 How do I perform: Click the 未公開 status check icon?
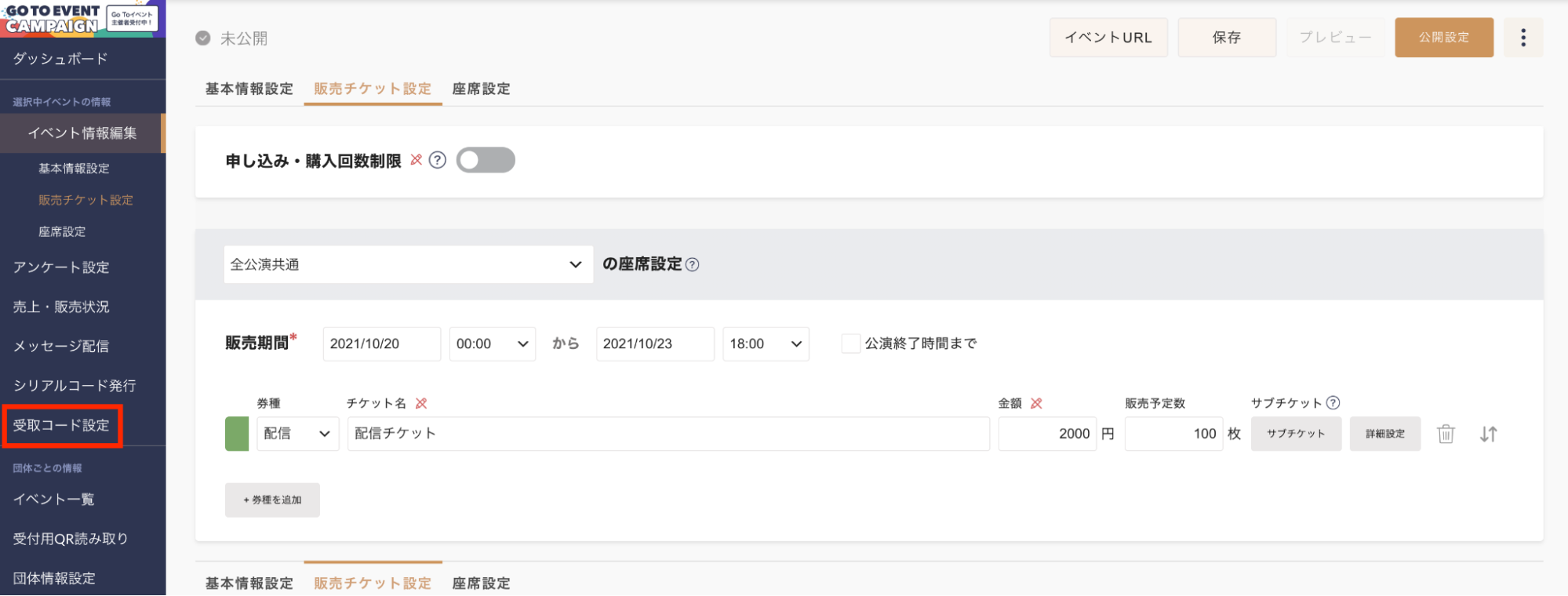tap(203, 38)
